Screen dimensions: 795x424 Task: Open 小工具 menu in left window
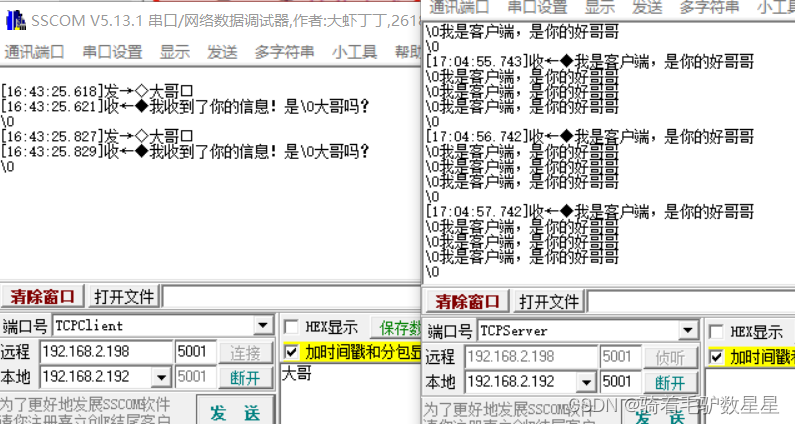coord(354,52)
